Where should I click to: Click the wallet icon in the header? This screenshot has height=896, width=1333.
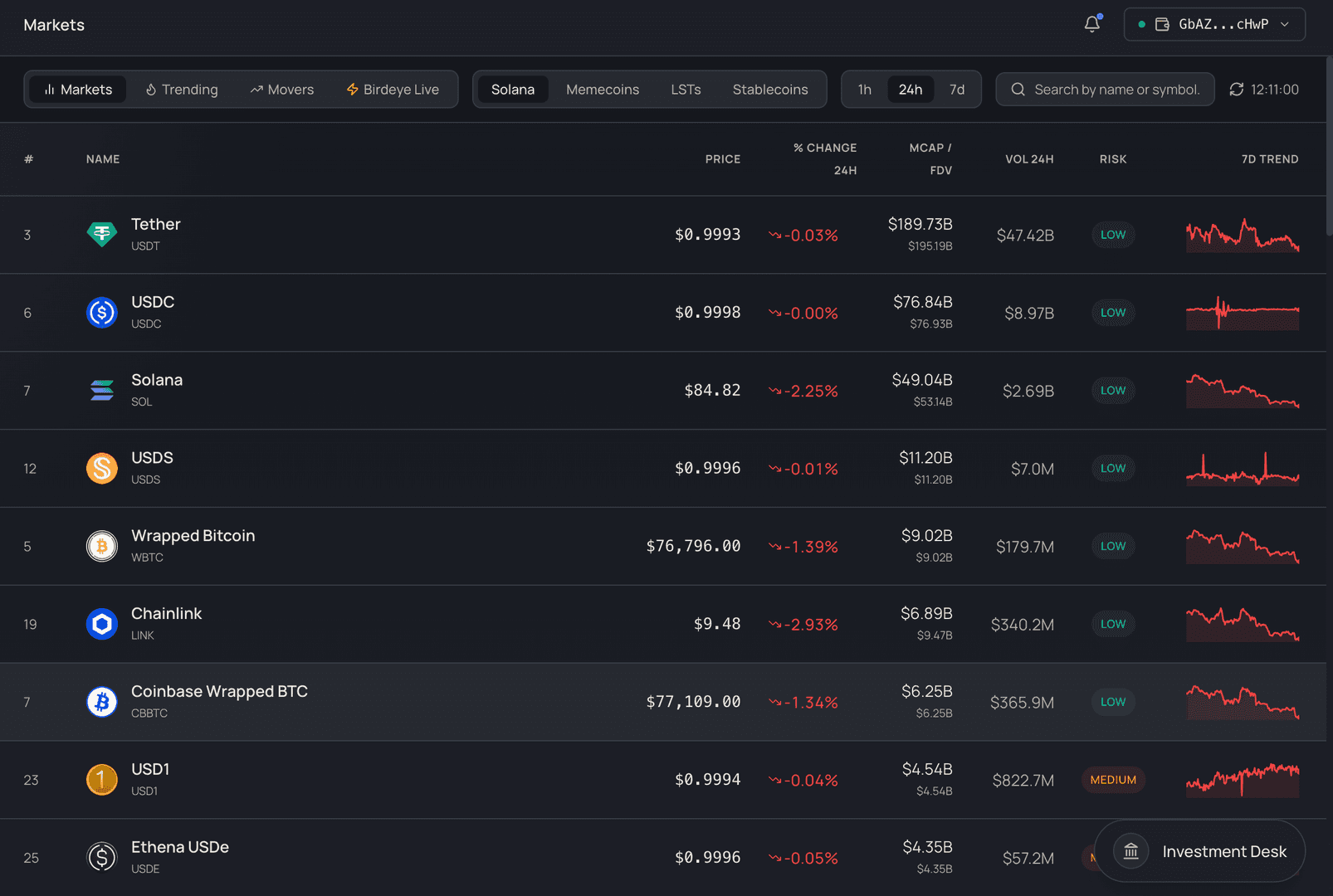pyautogui.click(x=1162, y=24)
